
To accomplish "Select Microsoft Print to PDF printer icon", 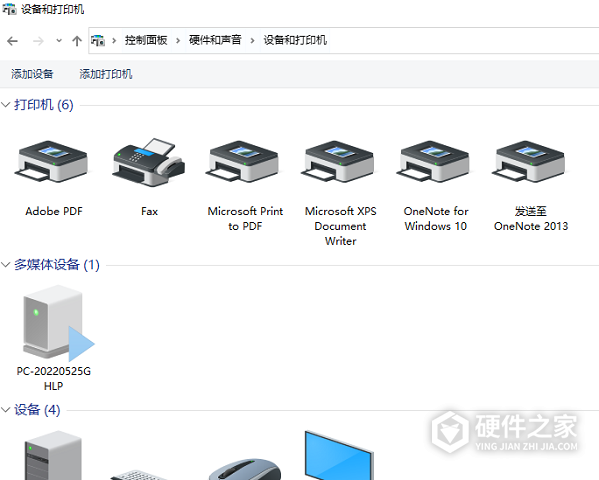I will 243,162.
